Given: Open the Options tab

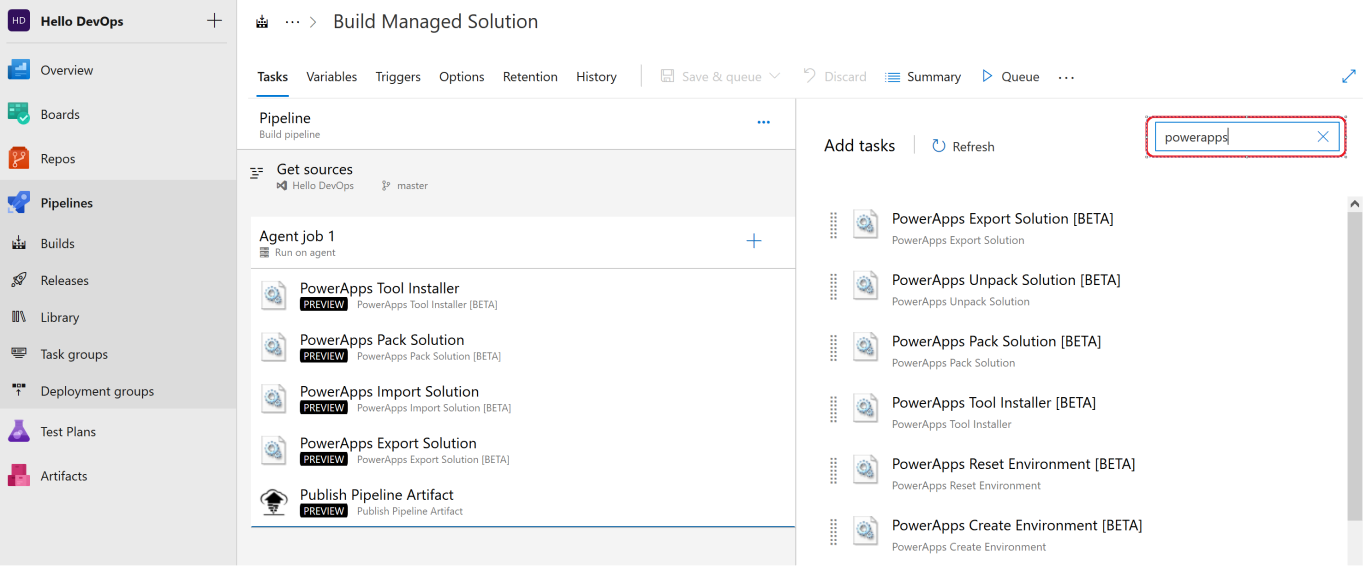Looking at the screenshot, I should 462,77.
